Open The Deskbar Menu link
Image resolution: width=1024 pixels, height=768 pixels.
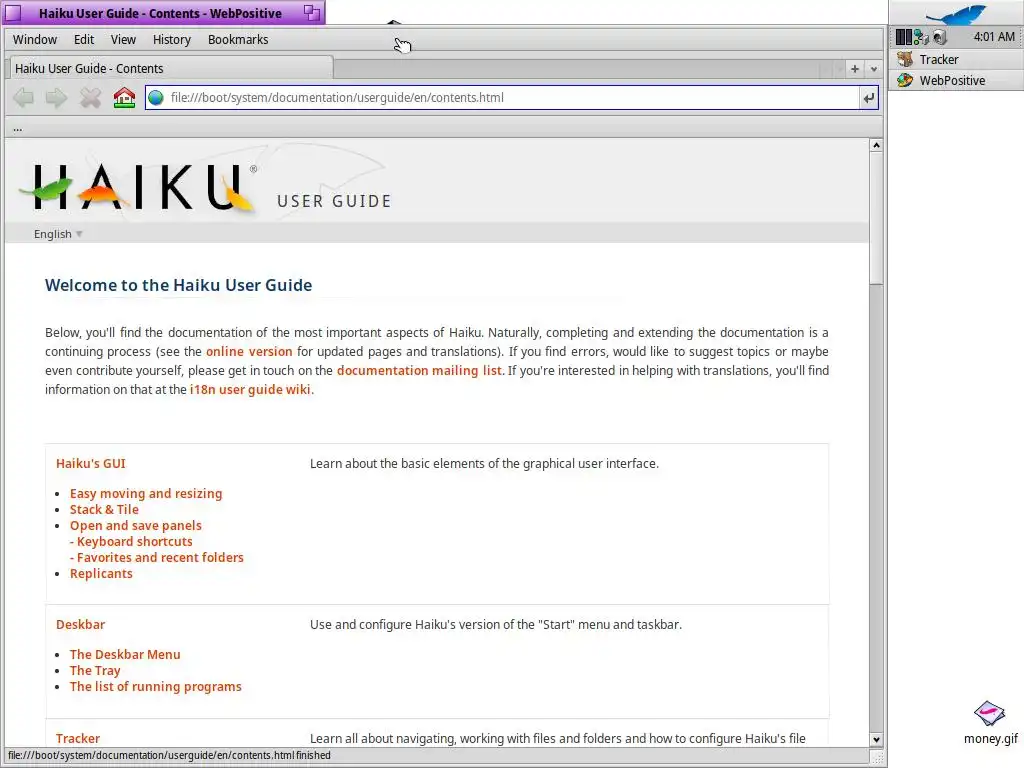pos(125,654)
